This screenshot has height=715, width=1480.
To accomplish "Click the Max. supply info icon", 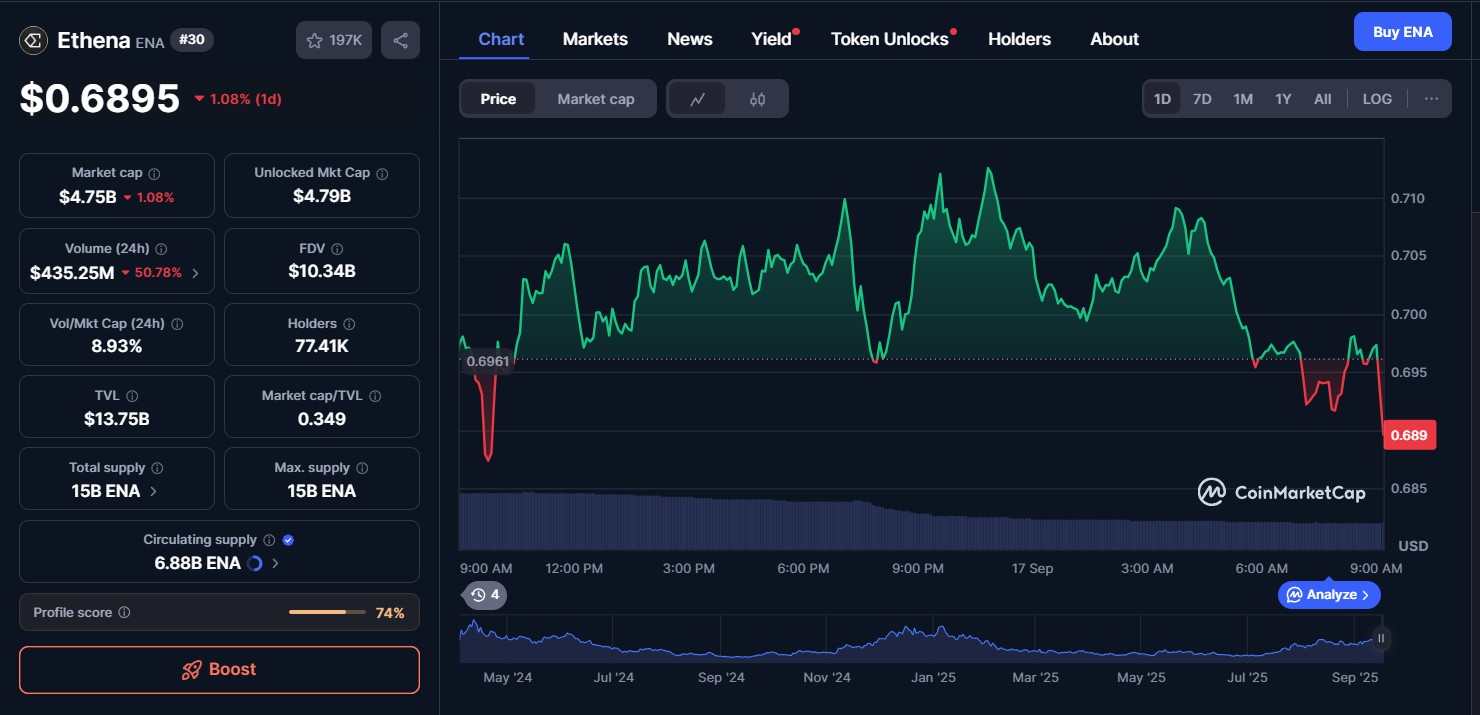I will coord(362,468).
